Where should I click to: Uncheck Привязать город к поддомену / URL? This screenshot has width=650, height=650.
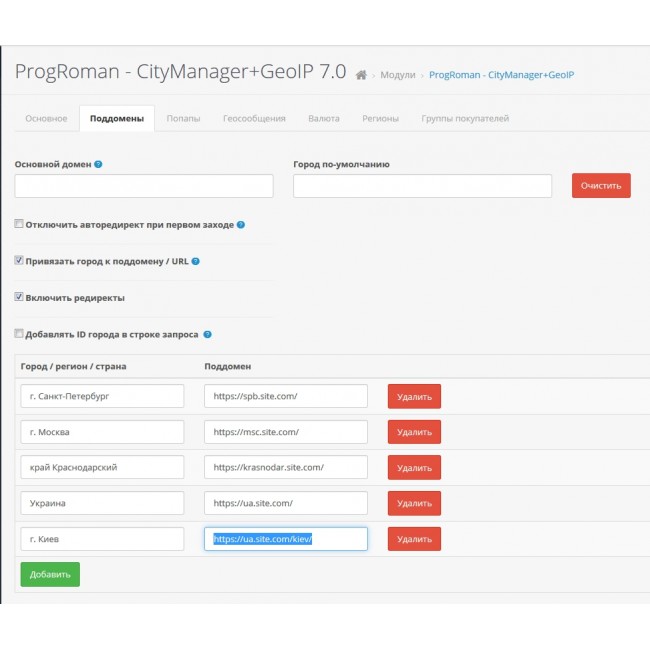19,261
